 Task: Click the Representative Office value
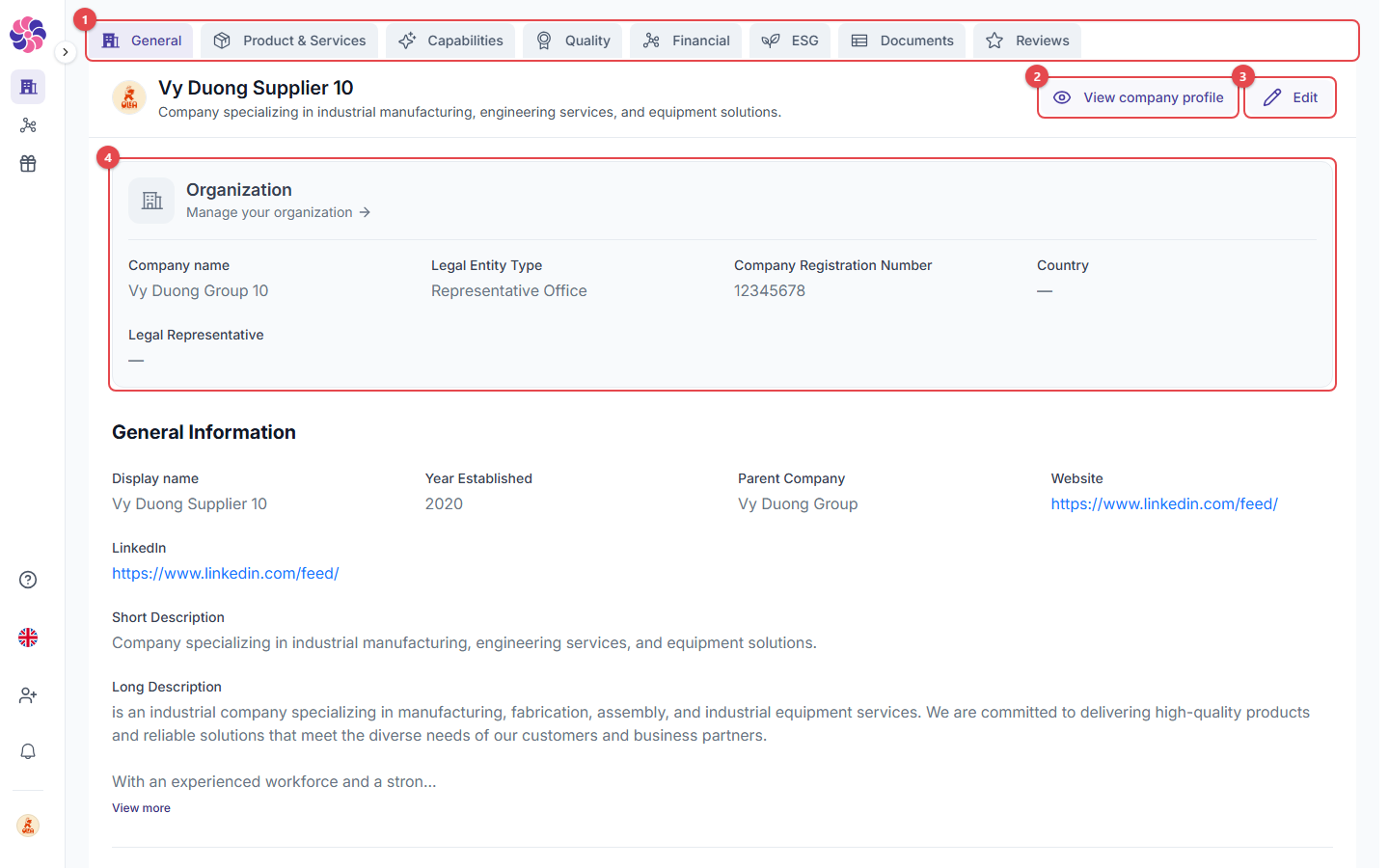pyautogui.click(x=509, y=290)
